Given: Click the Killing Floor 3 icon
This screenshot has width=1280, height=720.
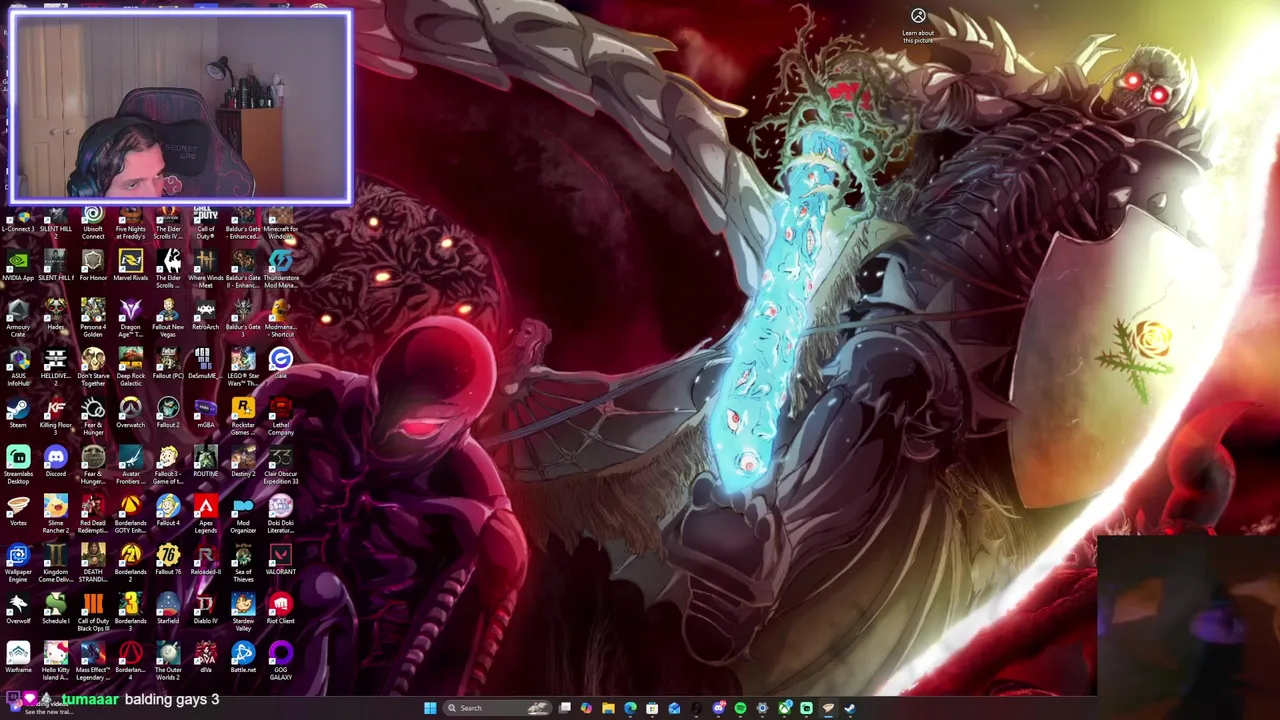Looking at the screenshot, I should coord(55,417).
